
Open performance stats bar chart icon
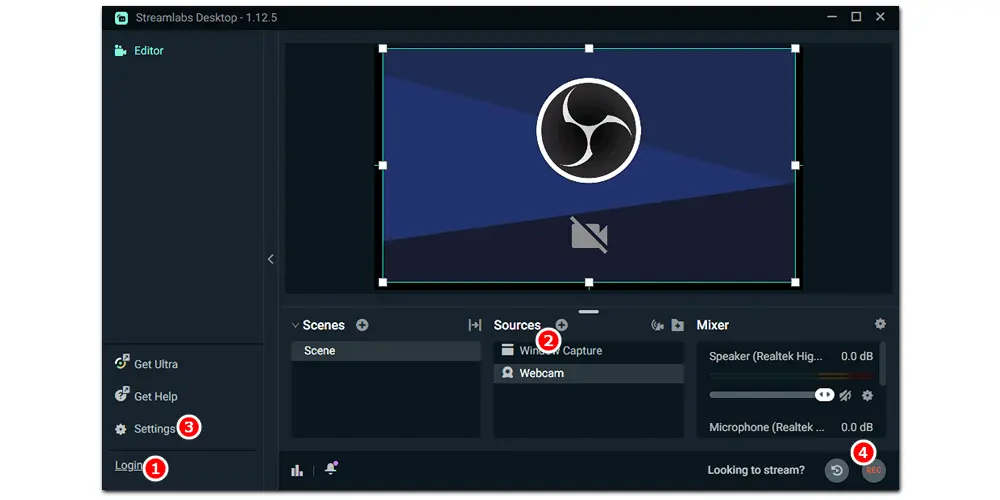[x=297, y=470]
